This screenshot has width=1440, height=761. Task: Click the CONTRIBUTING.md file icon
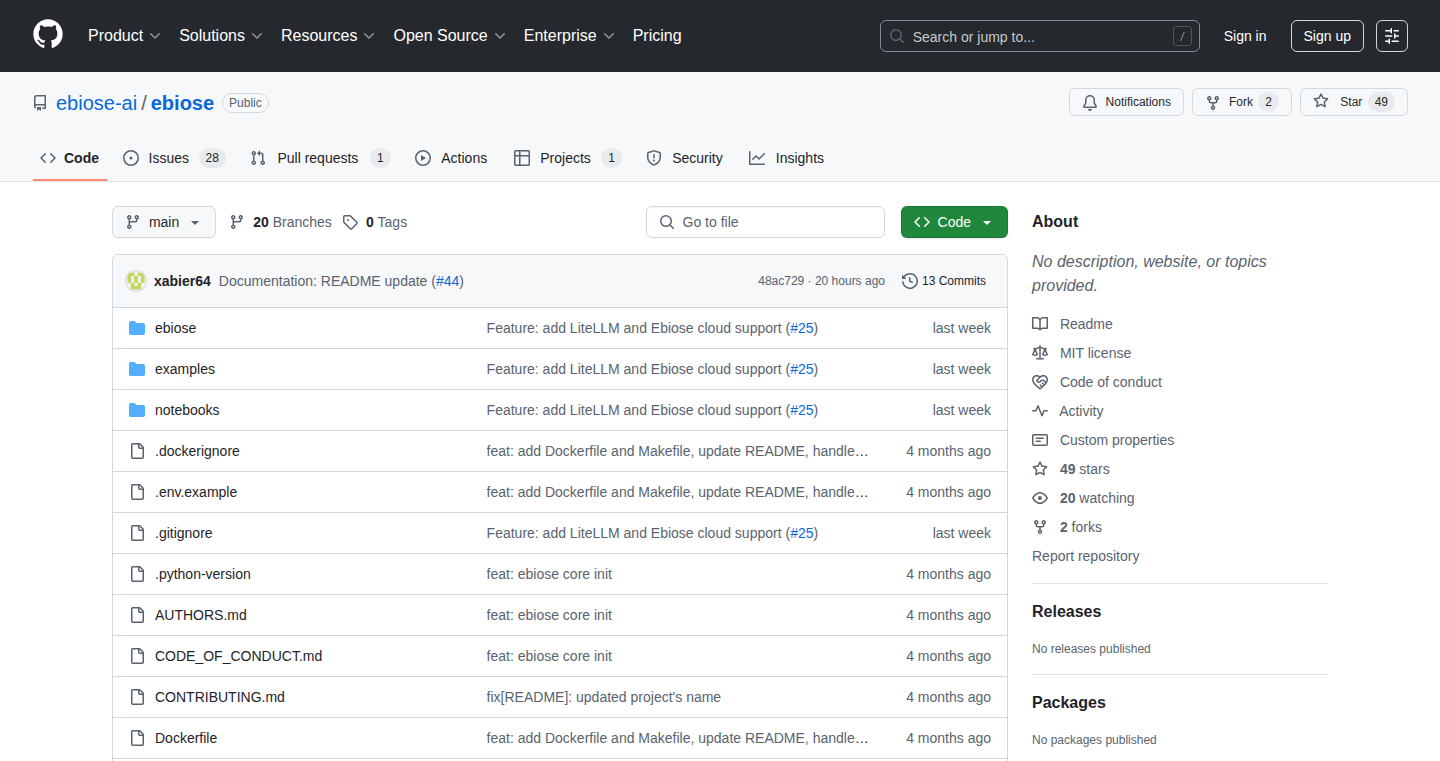pyautogui.click(x=137, y=697)
